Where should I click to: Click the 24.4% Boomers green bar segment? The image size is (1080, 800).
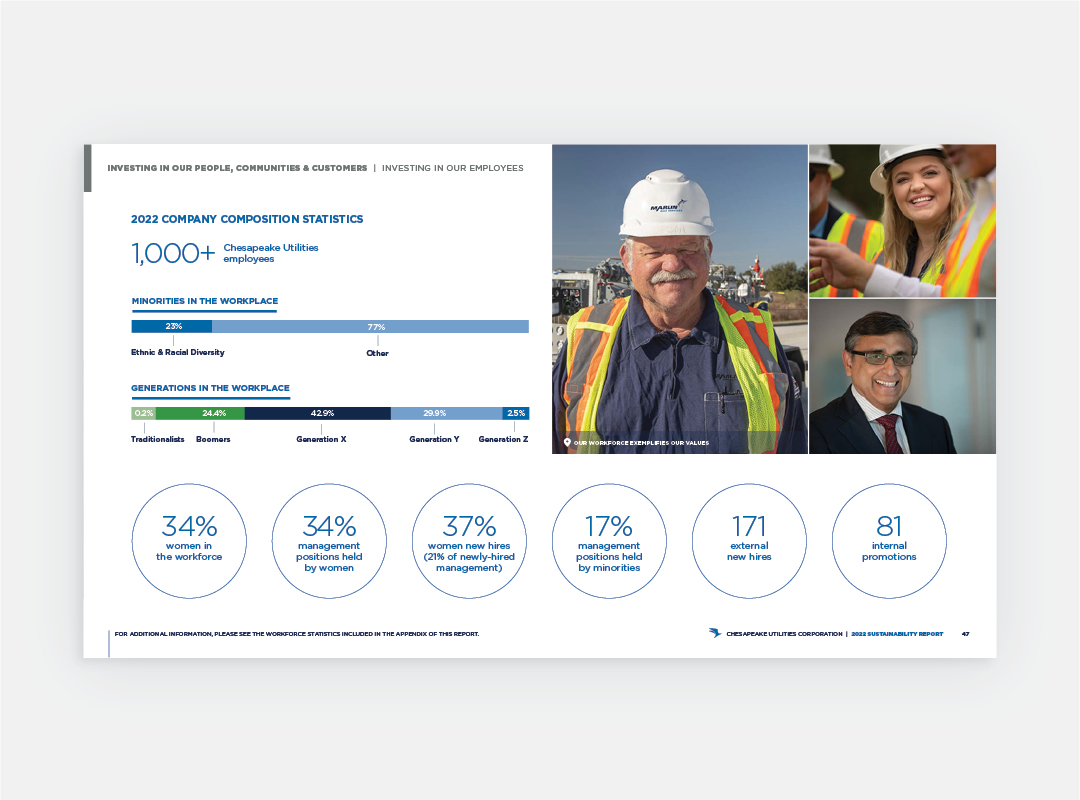(200, 413)
